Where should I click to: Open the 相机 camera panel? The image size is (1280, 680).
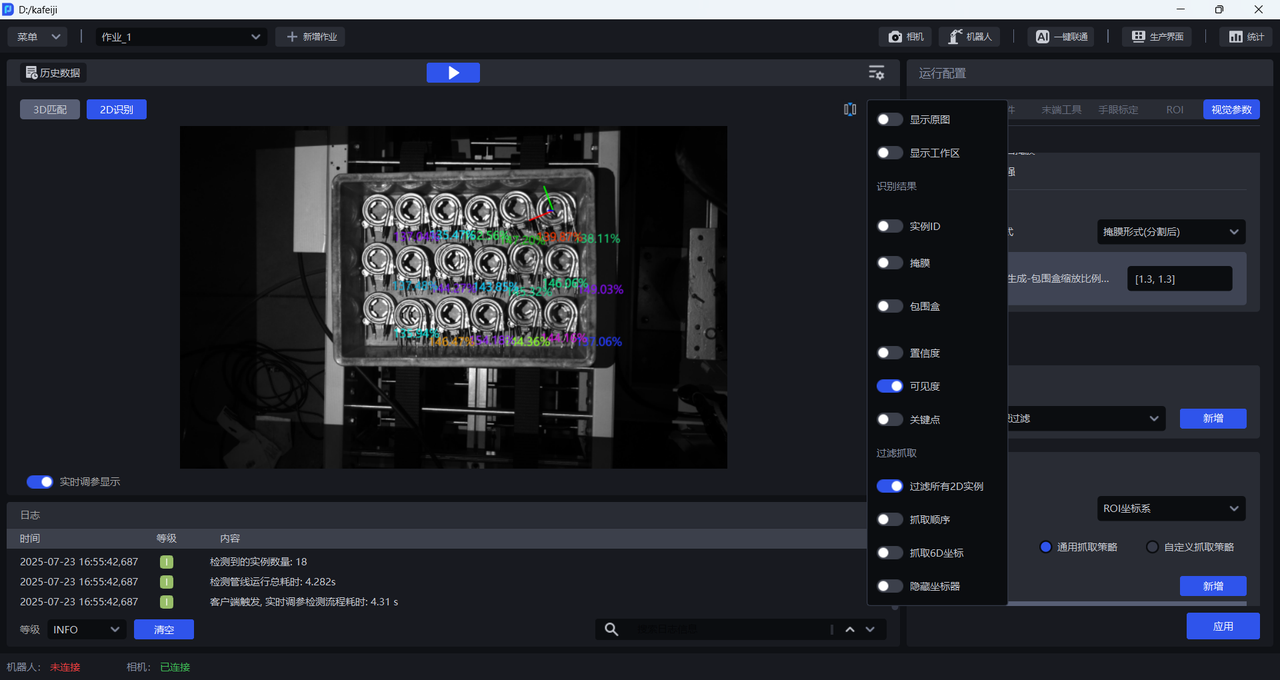click(905, 37)
